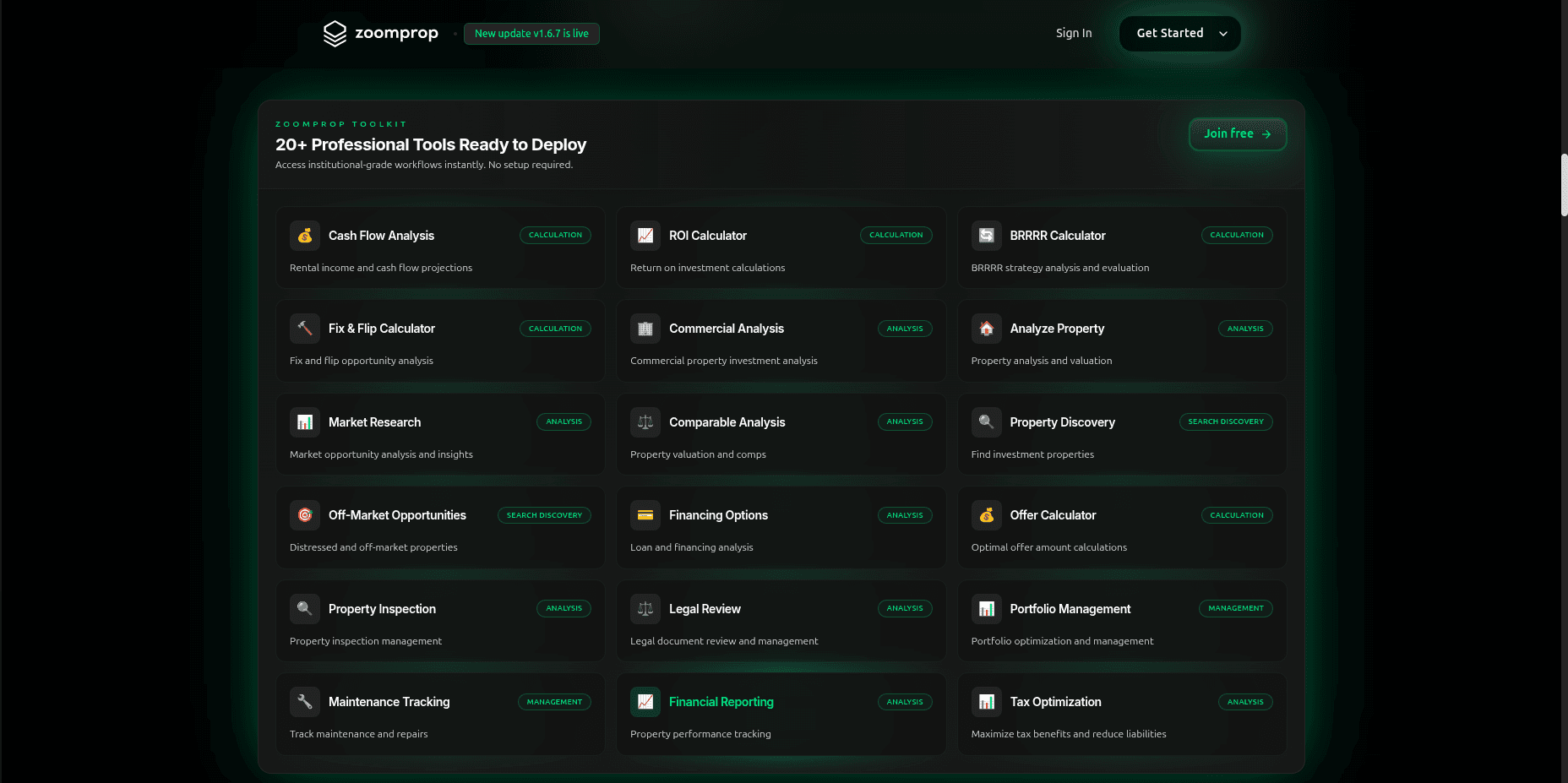Click the CALCULATION tag on Offer Calculator
The image size is (1568, 783).
click(x=1237, y=515)
